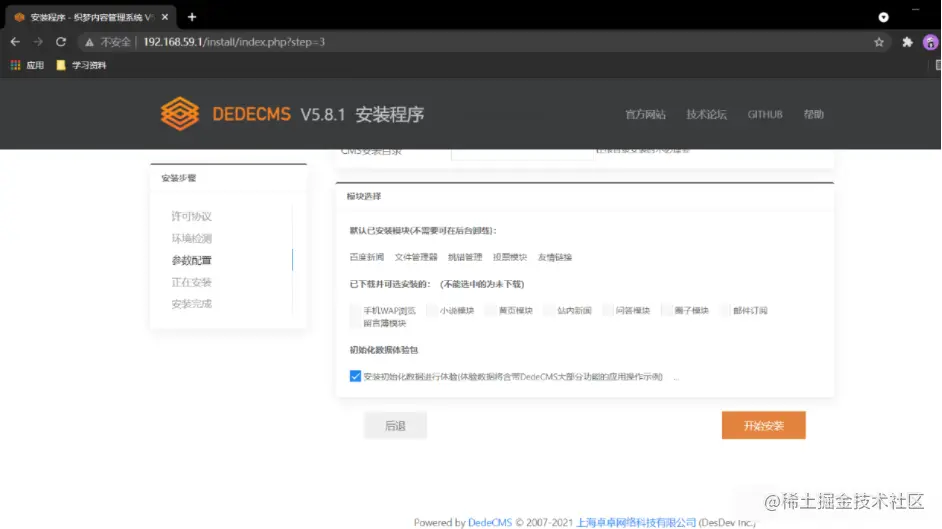The height and width of the screenshot is (529, 942).
Task: Open a new browser tab
Action: 192,17
